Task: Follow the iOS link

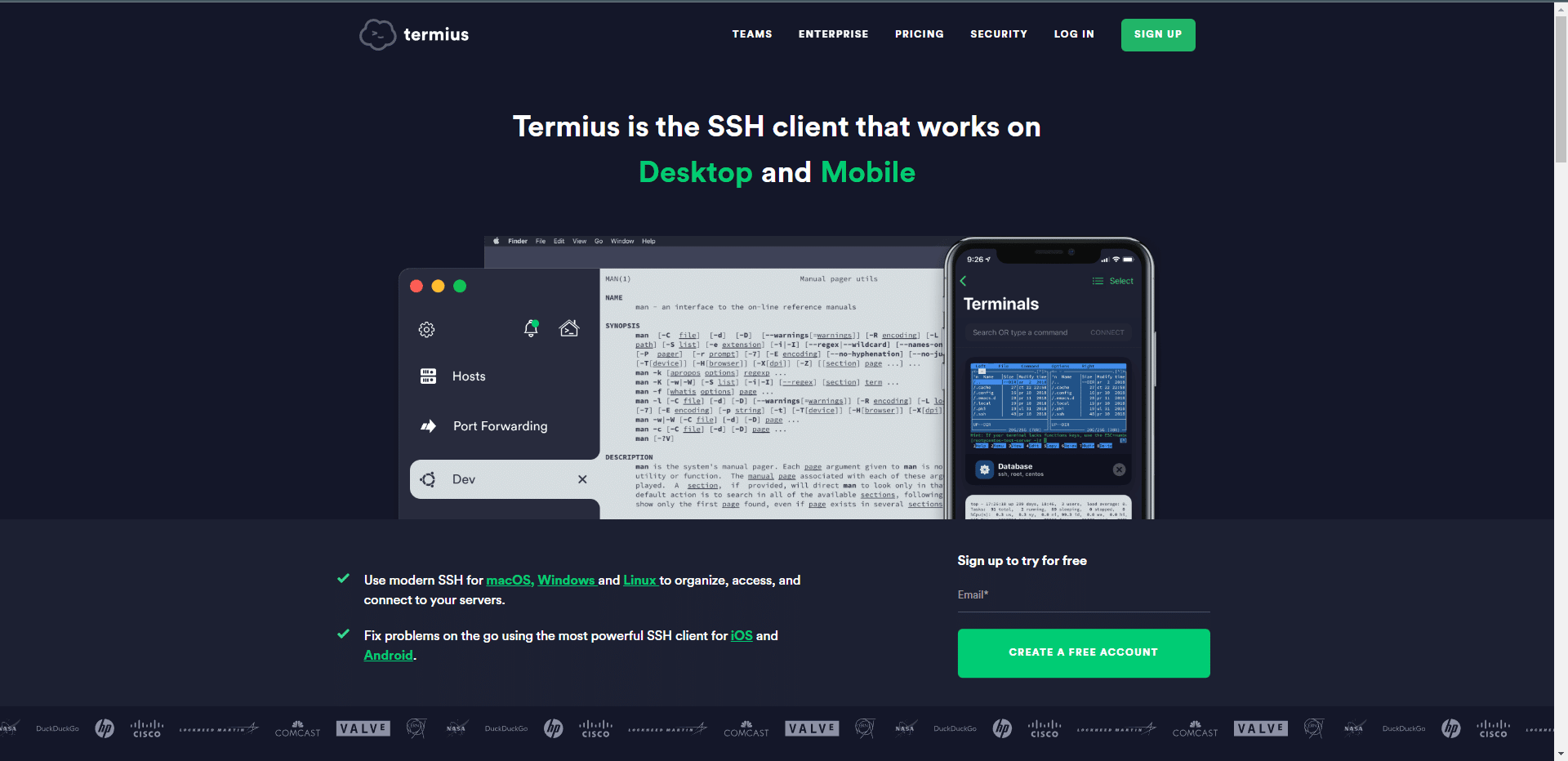Action: 742,636
